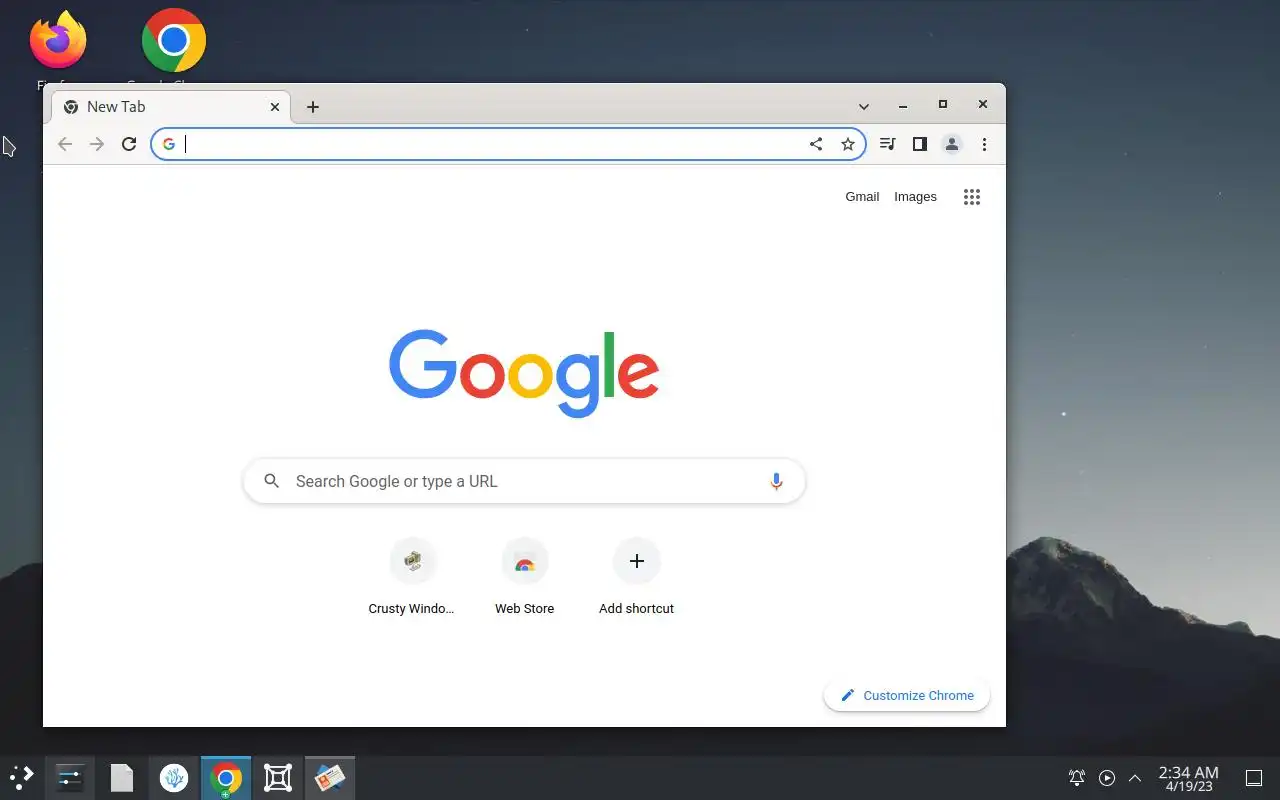Viewport: 1280px width, 800px height.
Task: Click the show desktop button
Action: (1254, 778)
